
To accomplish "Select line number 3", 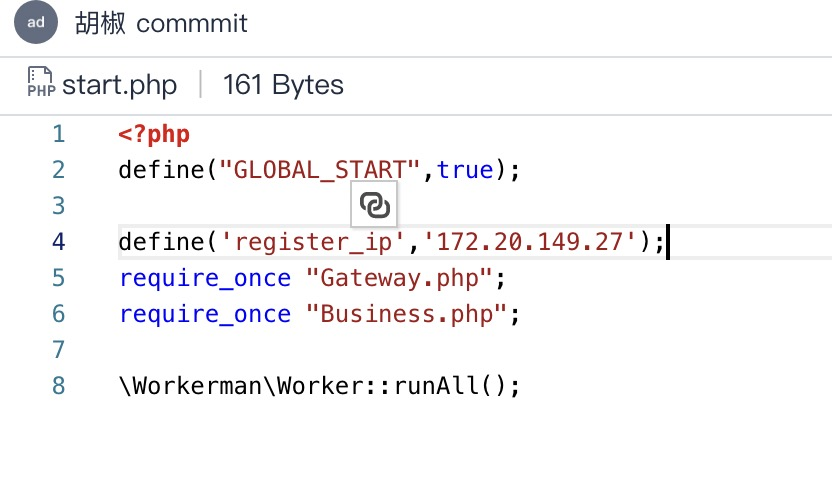I will (58, 206).
